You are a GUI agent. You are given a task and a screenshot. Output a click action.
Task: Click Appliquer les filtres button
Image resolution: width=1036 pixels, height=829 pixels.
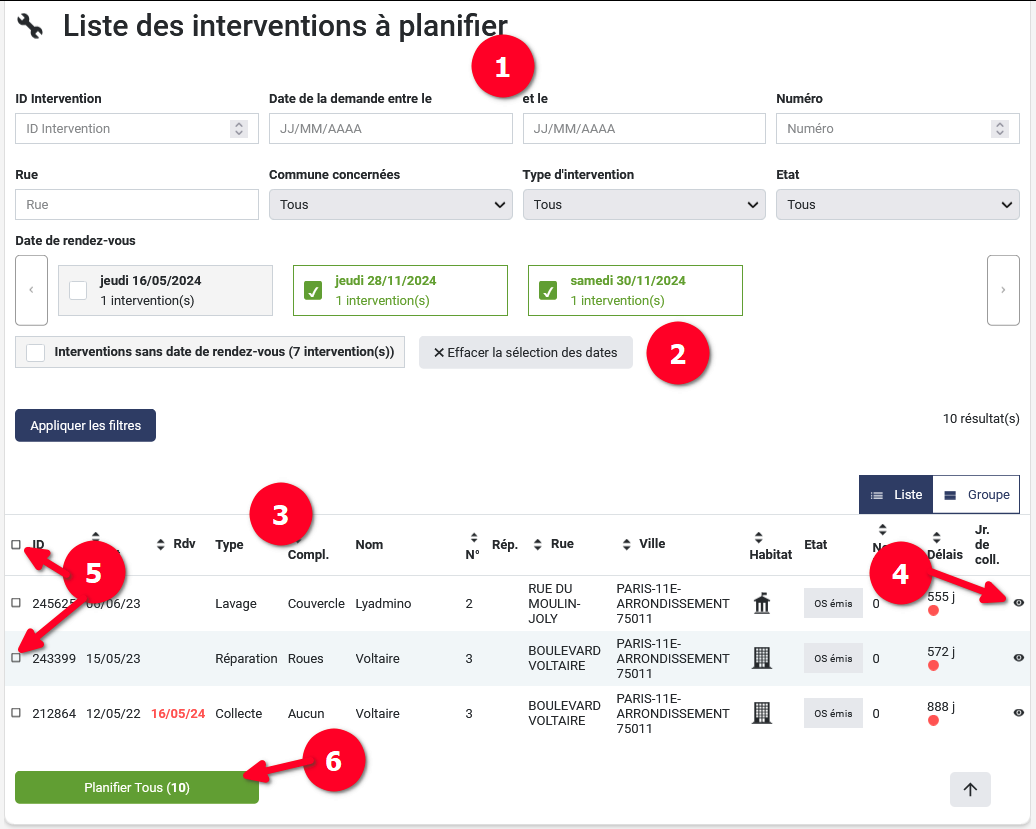[85, 425]
